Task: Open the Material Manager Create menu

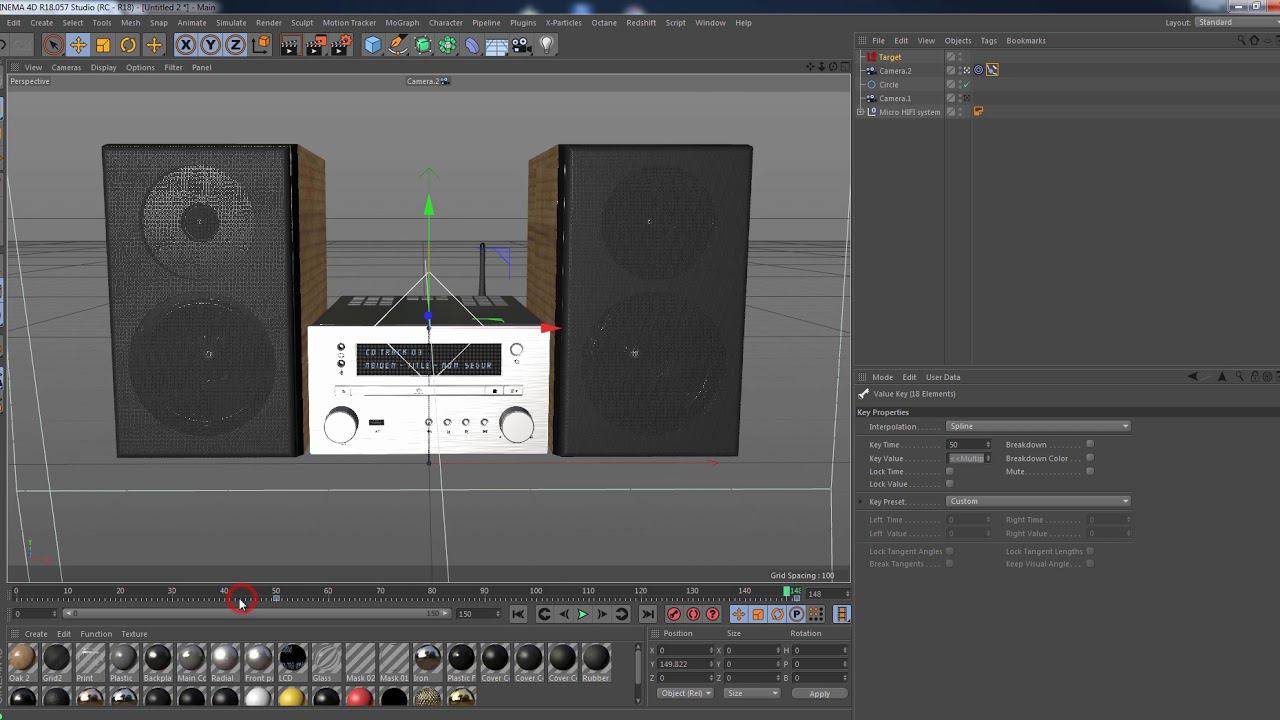Action: click(x=36, y=634)
